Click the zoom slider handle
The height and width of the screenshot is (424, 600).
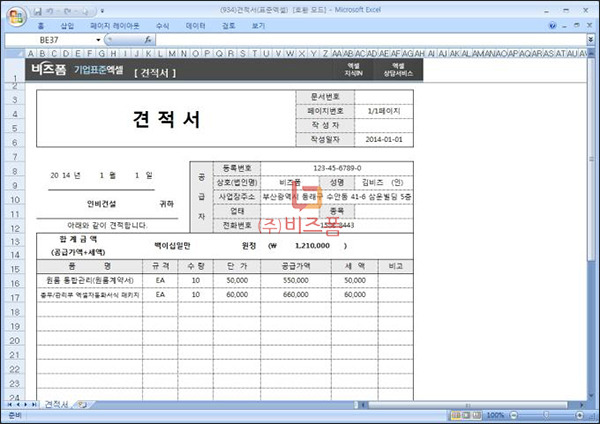[x=546, y=415]
